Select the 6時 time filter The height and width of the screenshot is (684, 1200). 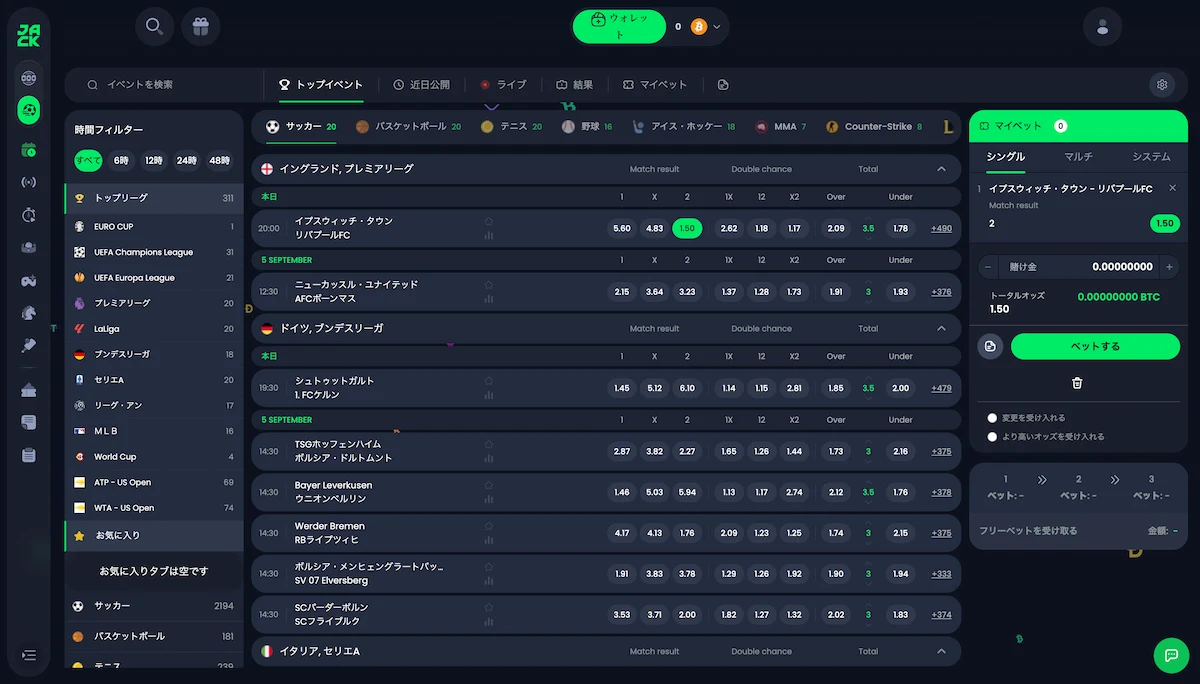[x=121, y=160]
